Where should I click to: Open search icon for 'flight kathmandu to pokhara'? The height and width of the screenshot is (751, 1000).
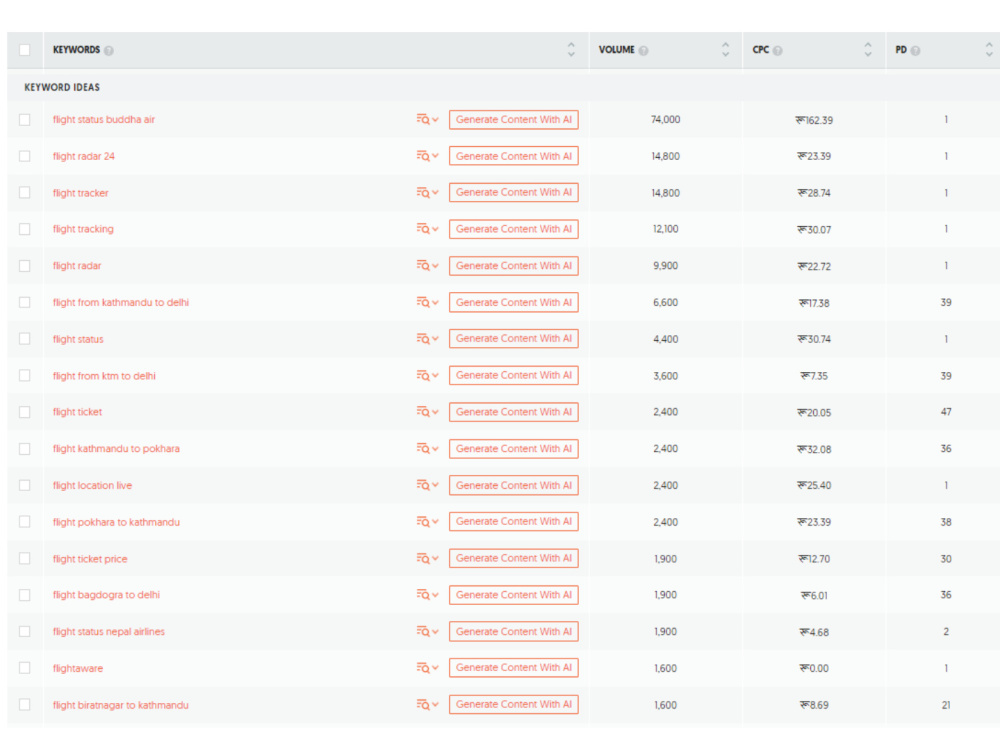click(x=427, y=449)
